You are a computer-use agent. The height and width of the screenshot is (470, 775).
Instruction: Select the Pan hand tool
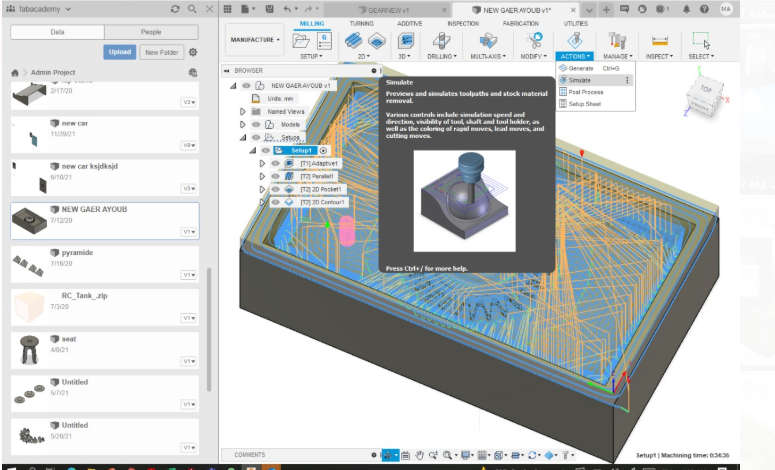click(x=420, y=455)
